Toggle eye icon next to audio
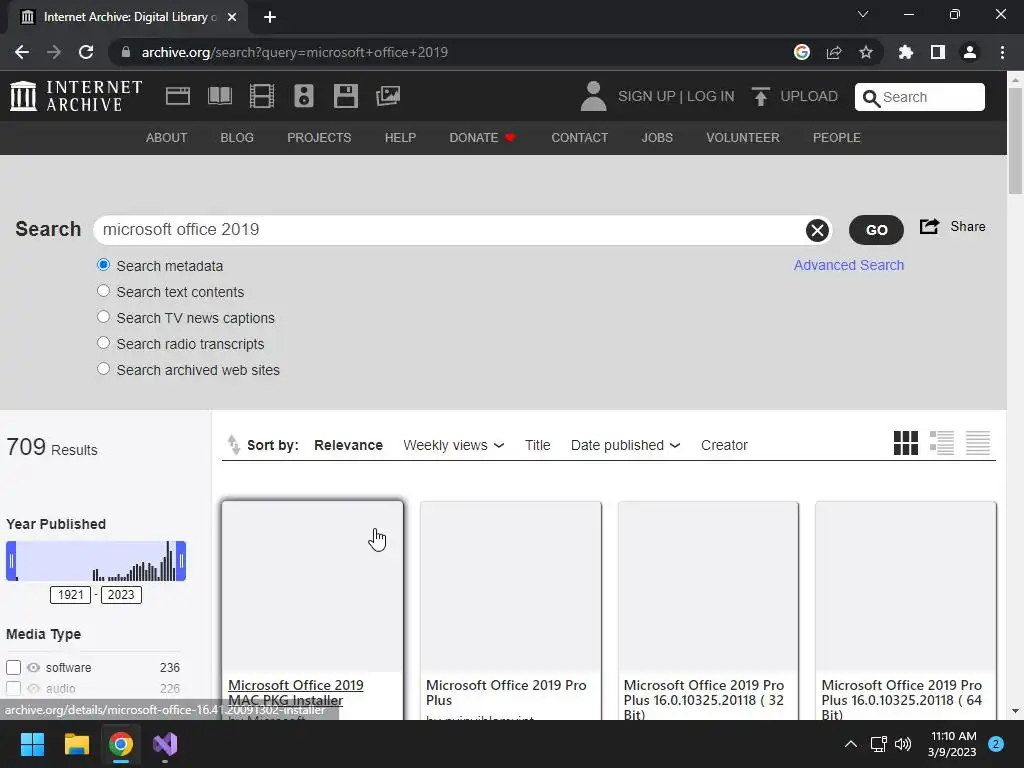Screen dimensions: 1024x768 point(33,688)
